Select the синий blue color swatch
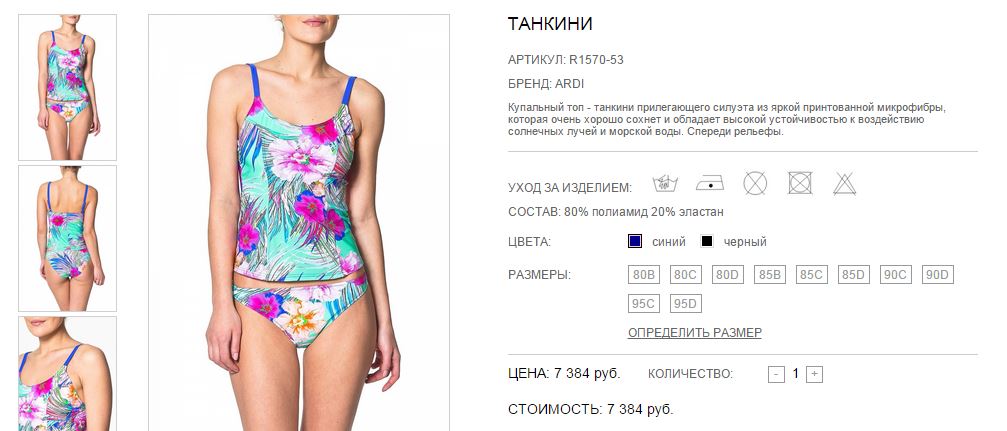This screenshot has width=1007, height=431. (x=635, y=242)
